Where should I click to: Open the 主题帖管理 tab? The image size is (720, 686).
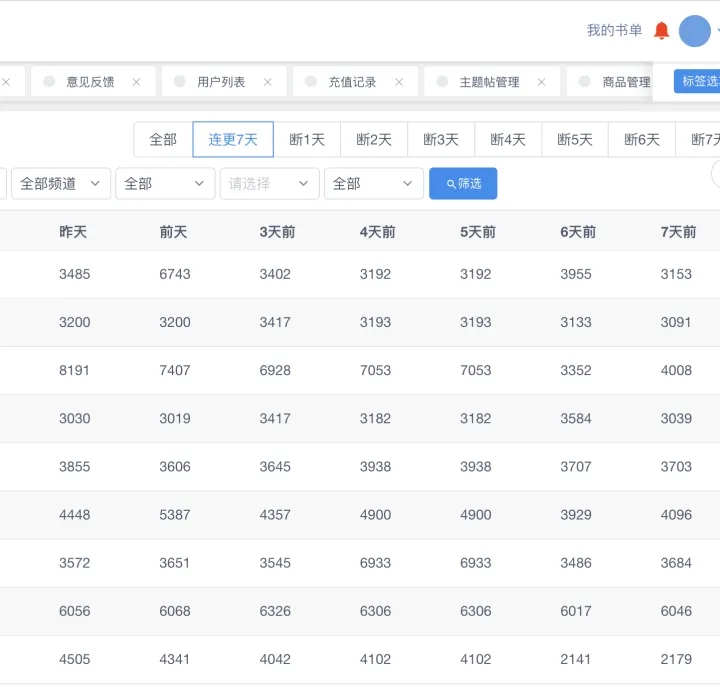click(x=489, y=82)
